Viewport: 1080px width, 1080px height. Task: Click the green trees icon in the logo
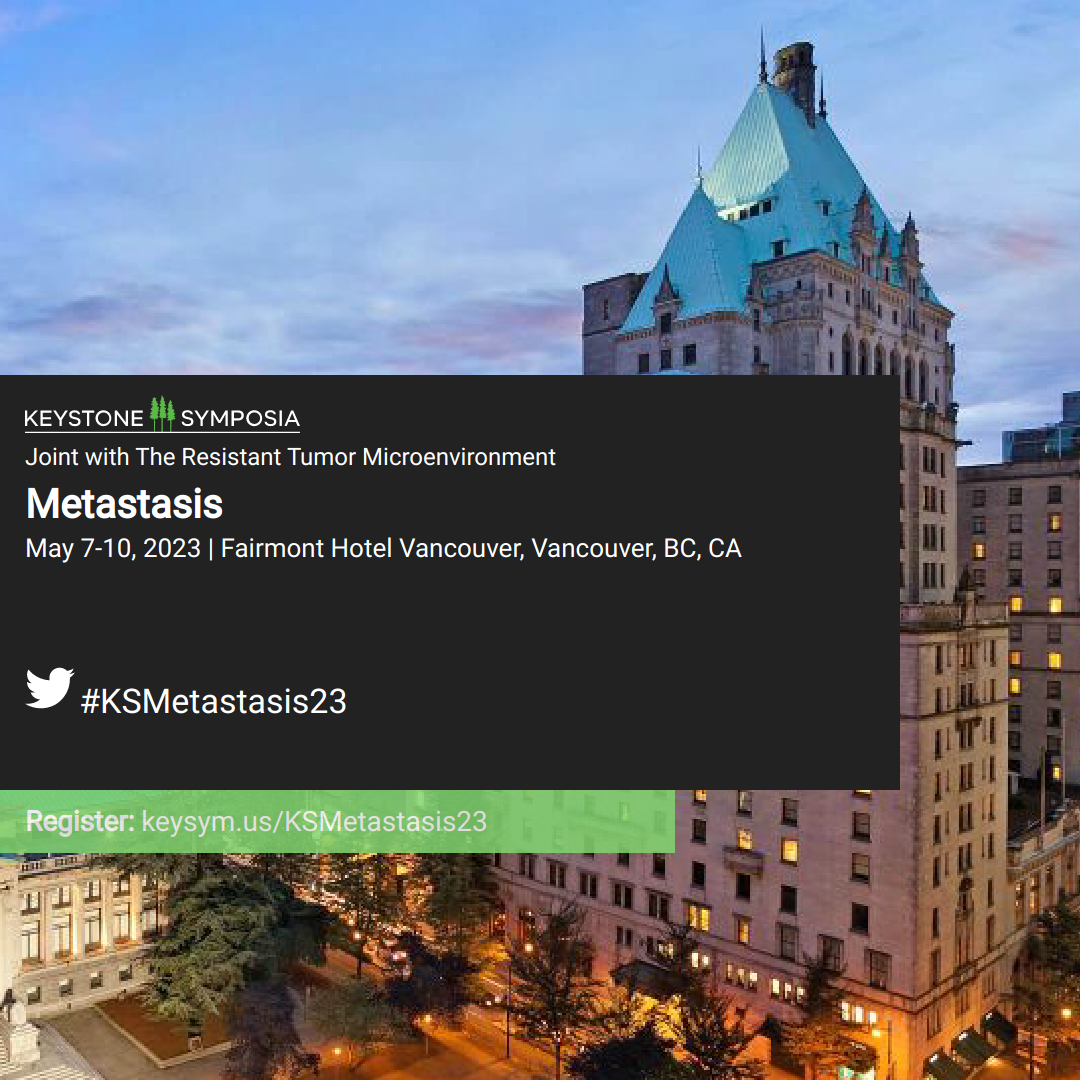tap(163, 413)
